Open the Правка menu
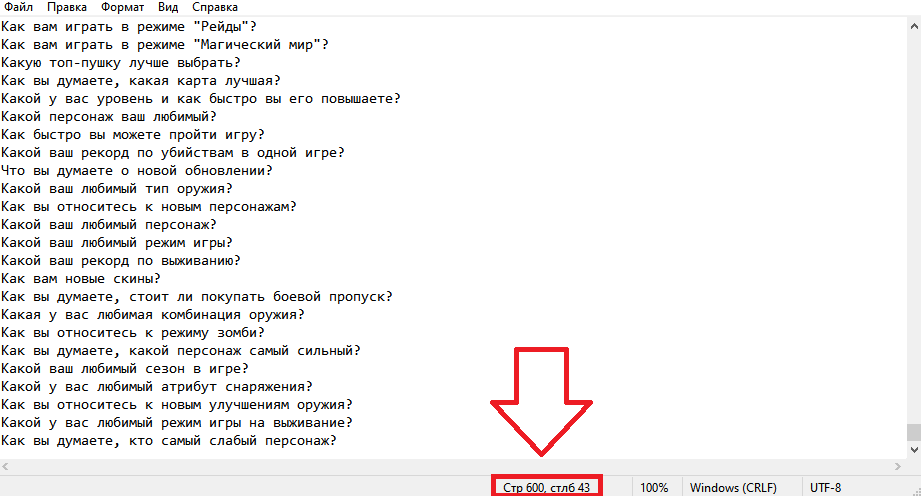921x498 pixels. coord(67,7)
